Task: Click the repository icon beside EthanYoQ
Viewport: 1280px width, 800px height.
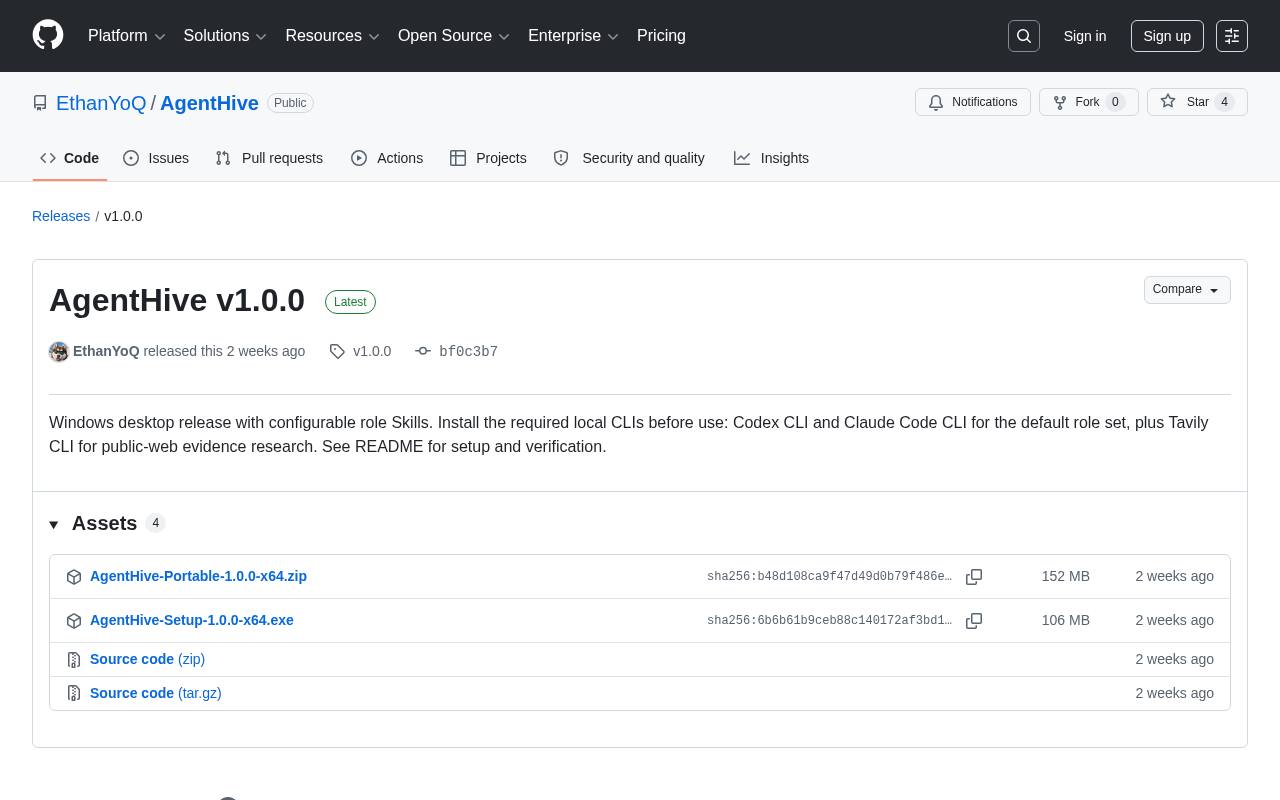Action: (x=40, y=103)
